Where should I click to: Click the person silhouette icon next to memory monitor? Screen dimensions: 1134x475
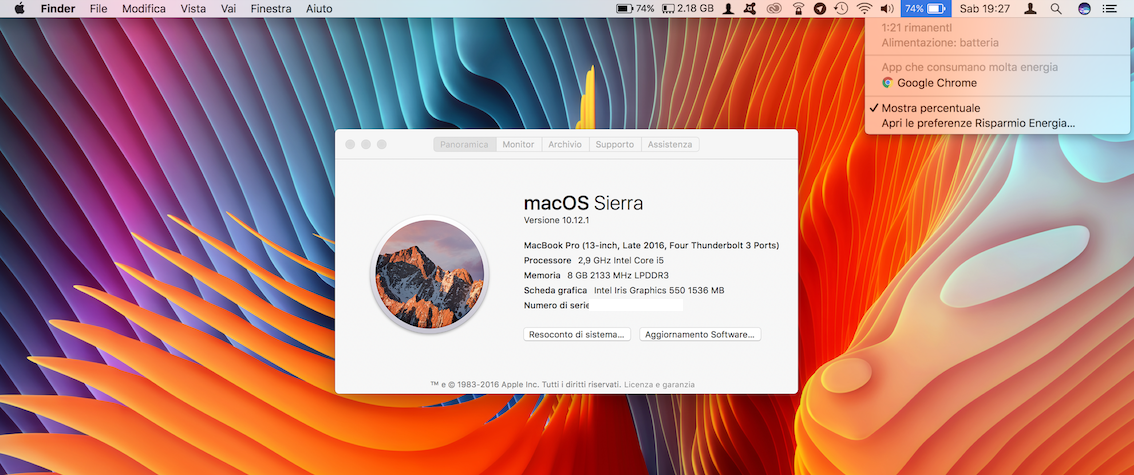[729, 9]
